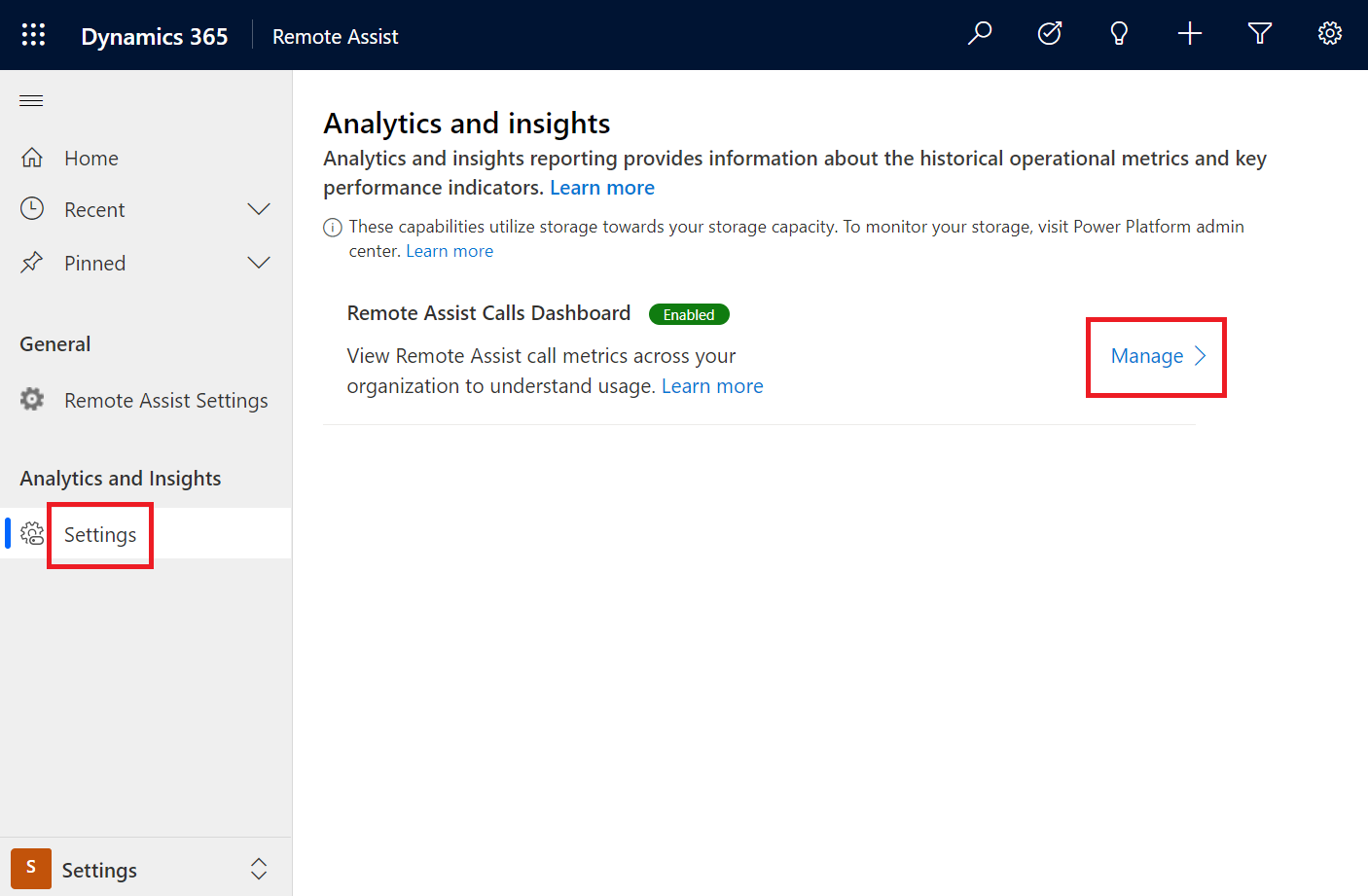Viewport: 1368px width, 896px height.
Task: Click the plus icon to create new
Action: click(x=1190, y=34)
